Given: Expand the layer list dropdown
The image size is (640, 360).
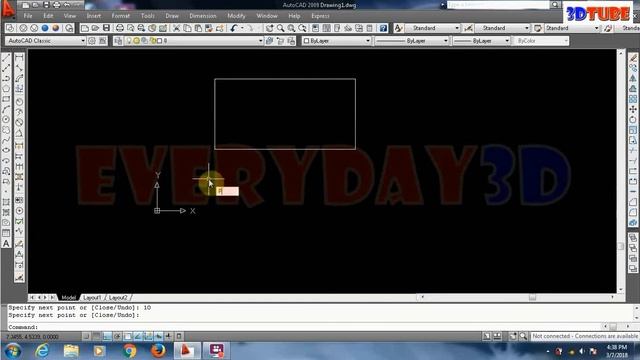Looking at the screenshot, I should tap(260, 41).
